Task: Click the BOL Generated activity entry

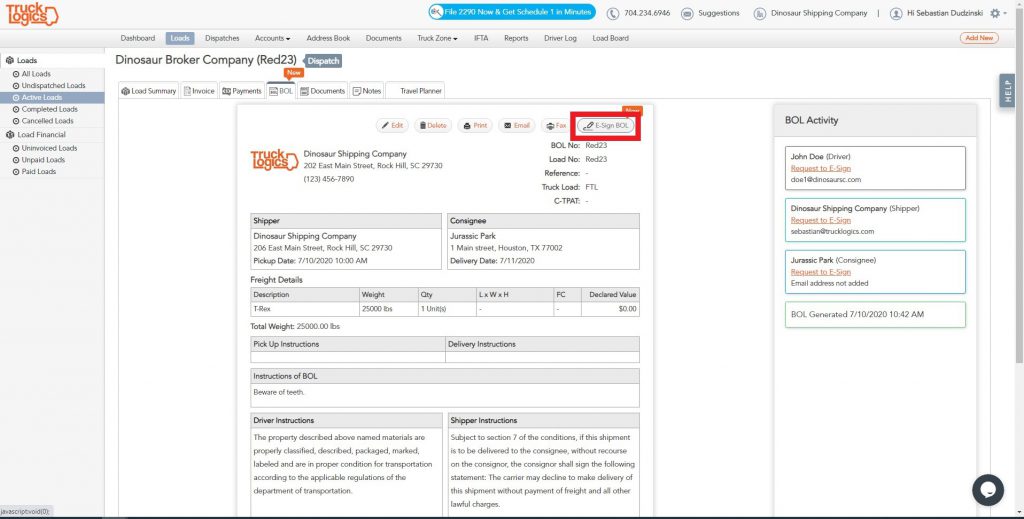Action: pos(875,315)
